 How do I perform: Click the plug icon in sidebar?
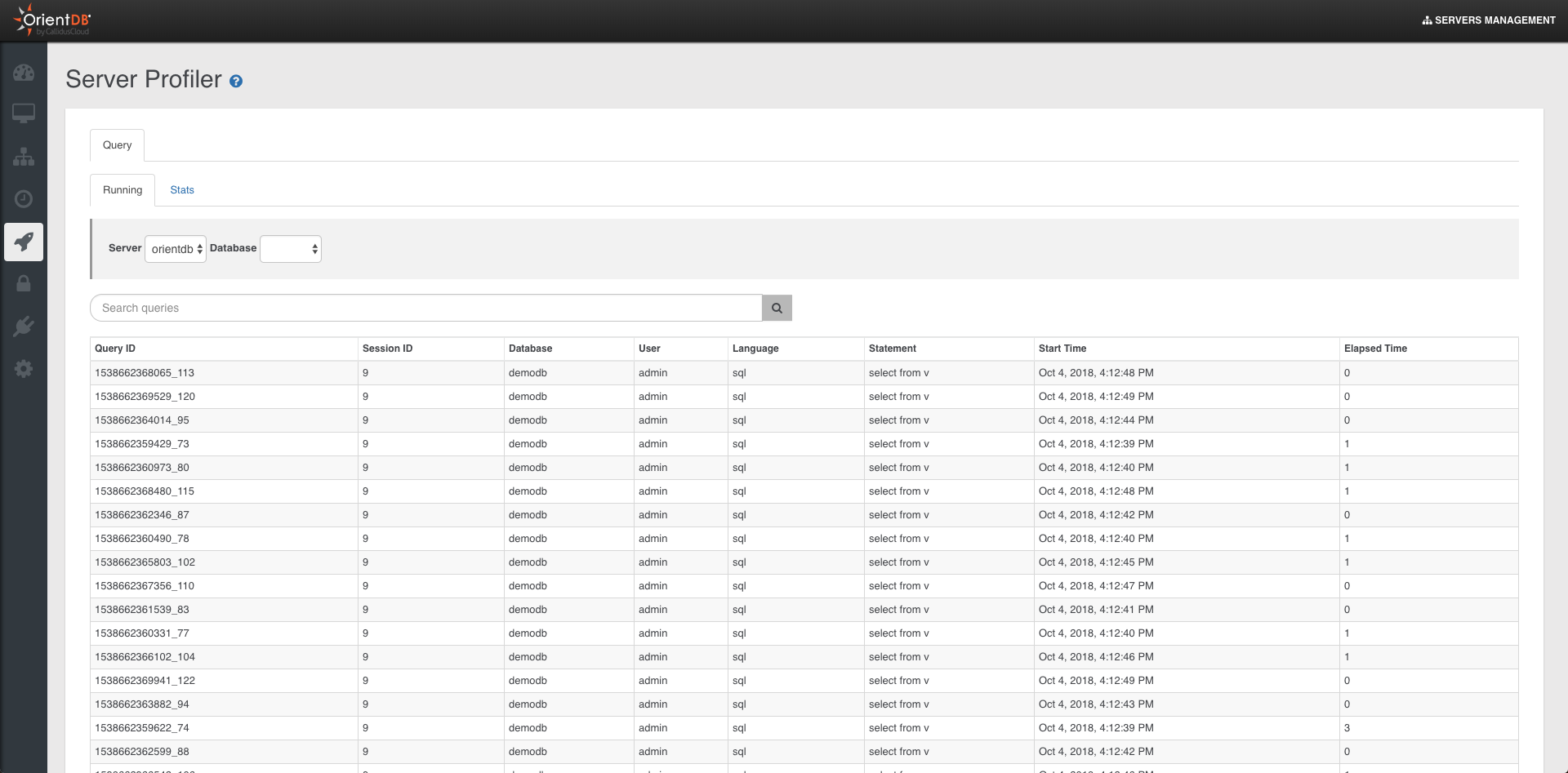click(24, 327)
